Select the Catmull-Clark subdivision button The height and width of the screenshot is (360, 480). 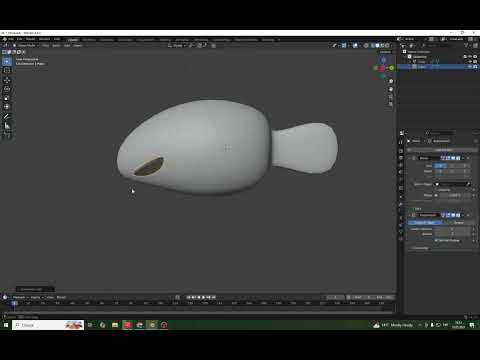[425, 222]
